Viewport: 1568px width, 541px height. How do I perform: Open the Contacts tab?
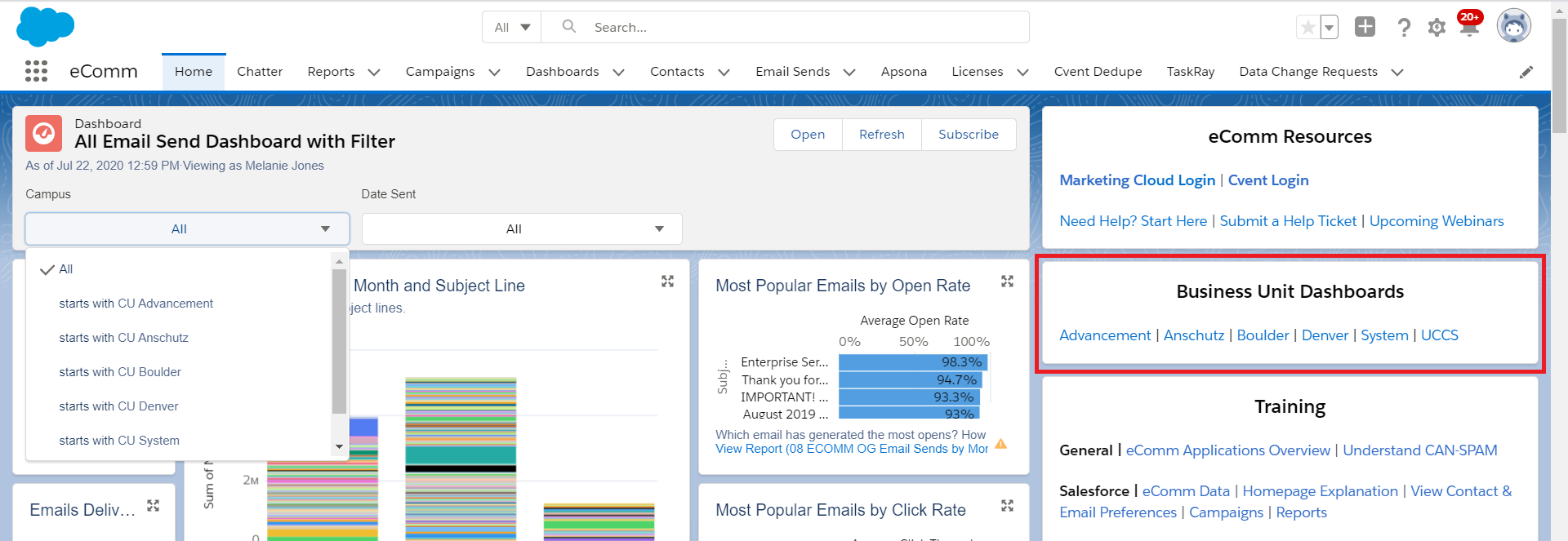pos(677,72)
